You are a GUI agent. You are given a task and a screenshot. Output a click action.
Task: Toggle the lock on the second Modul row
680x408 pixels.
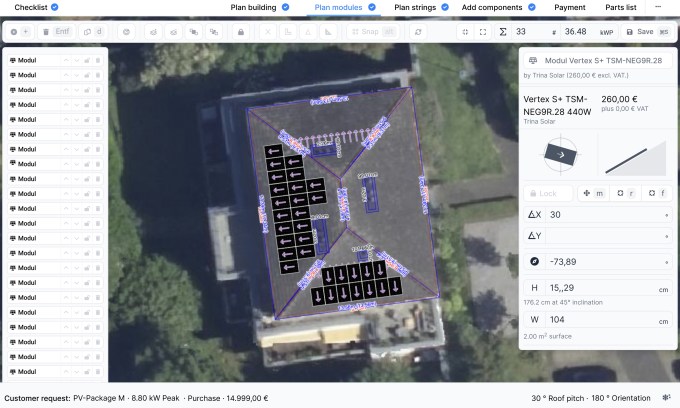pyautogui.click(x=87, y=75)
